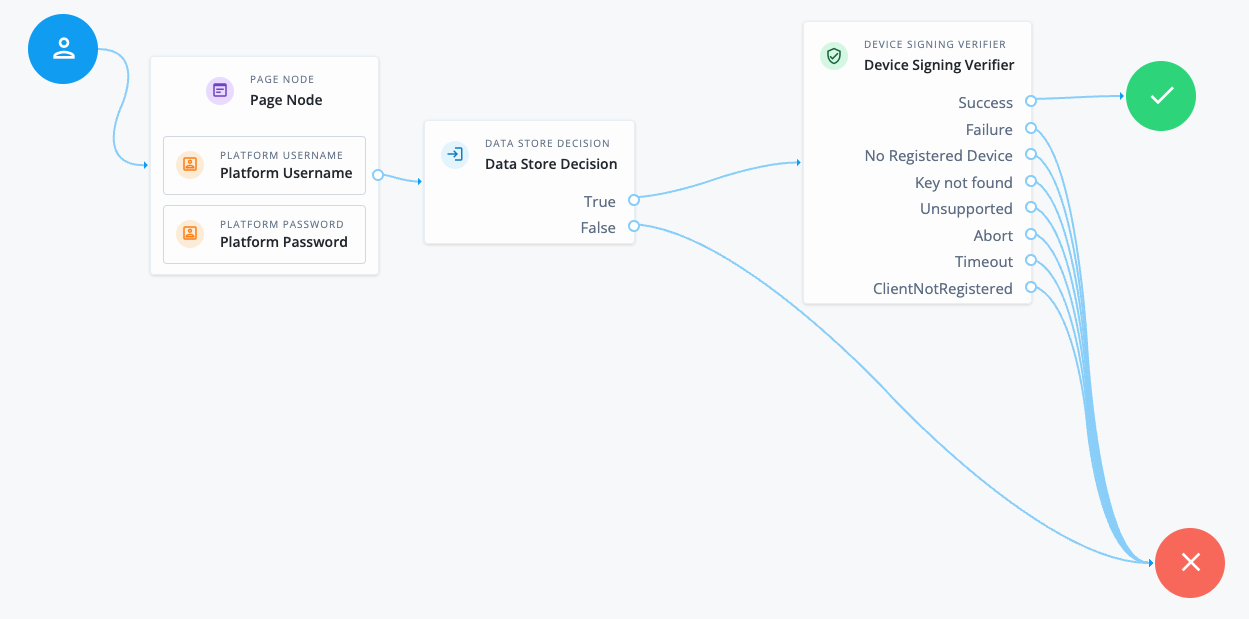
Task: Click the Device Signing Verifier shield icon
Action: coord(833,56)
